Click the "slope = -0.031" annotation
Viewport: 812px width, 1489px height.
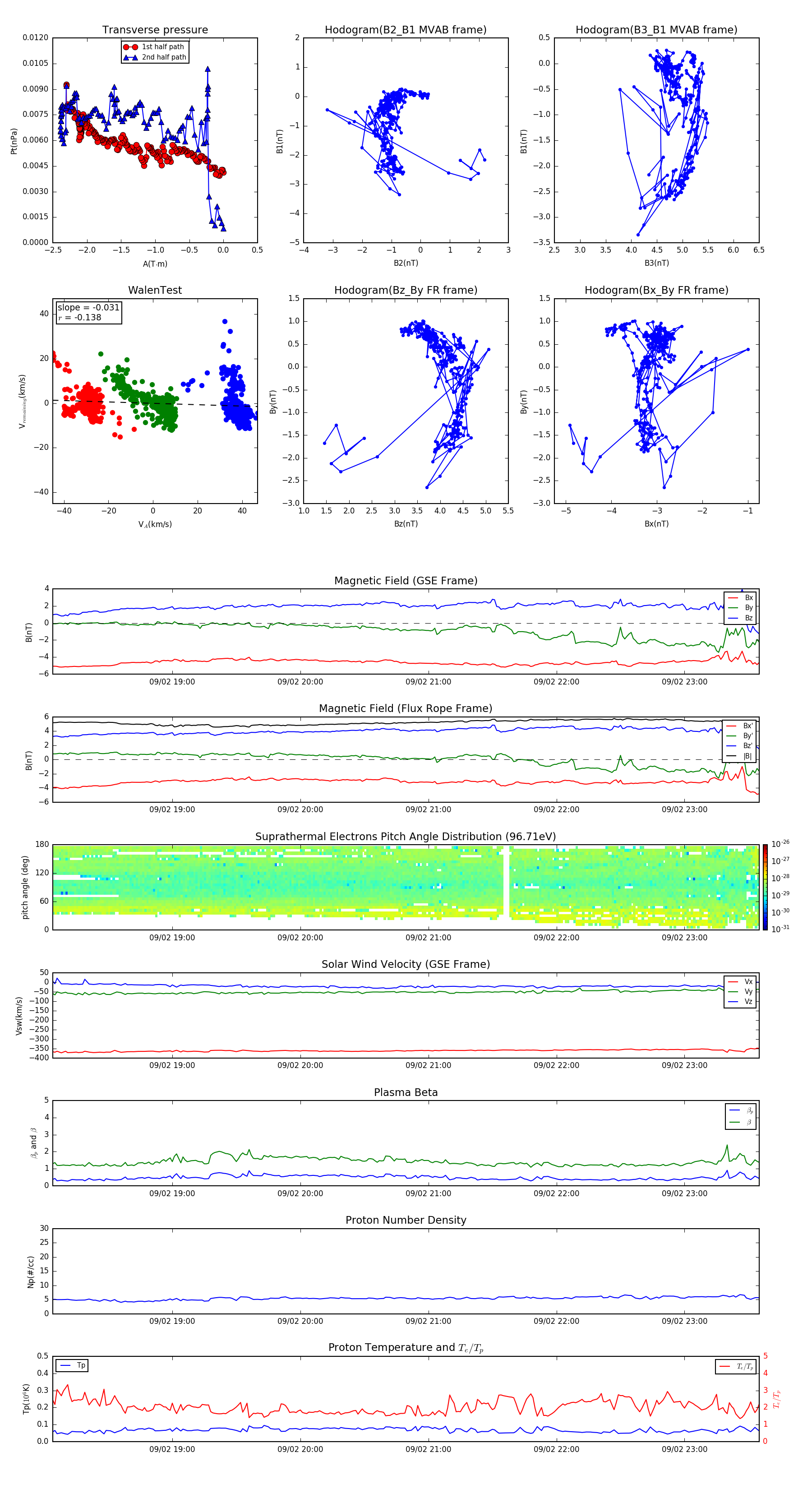pyautogui.click(x=88, y=308)
